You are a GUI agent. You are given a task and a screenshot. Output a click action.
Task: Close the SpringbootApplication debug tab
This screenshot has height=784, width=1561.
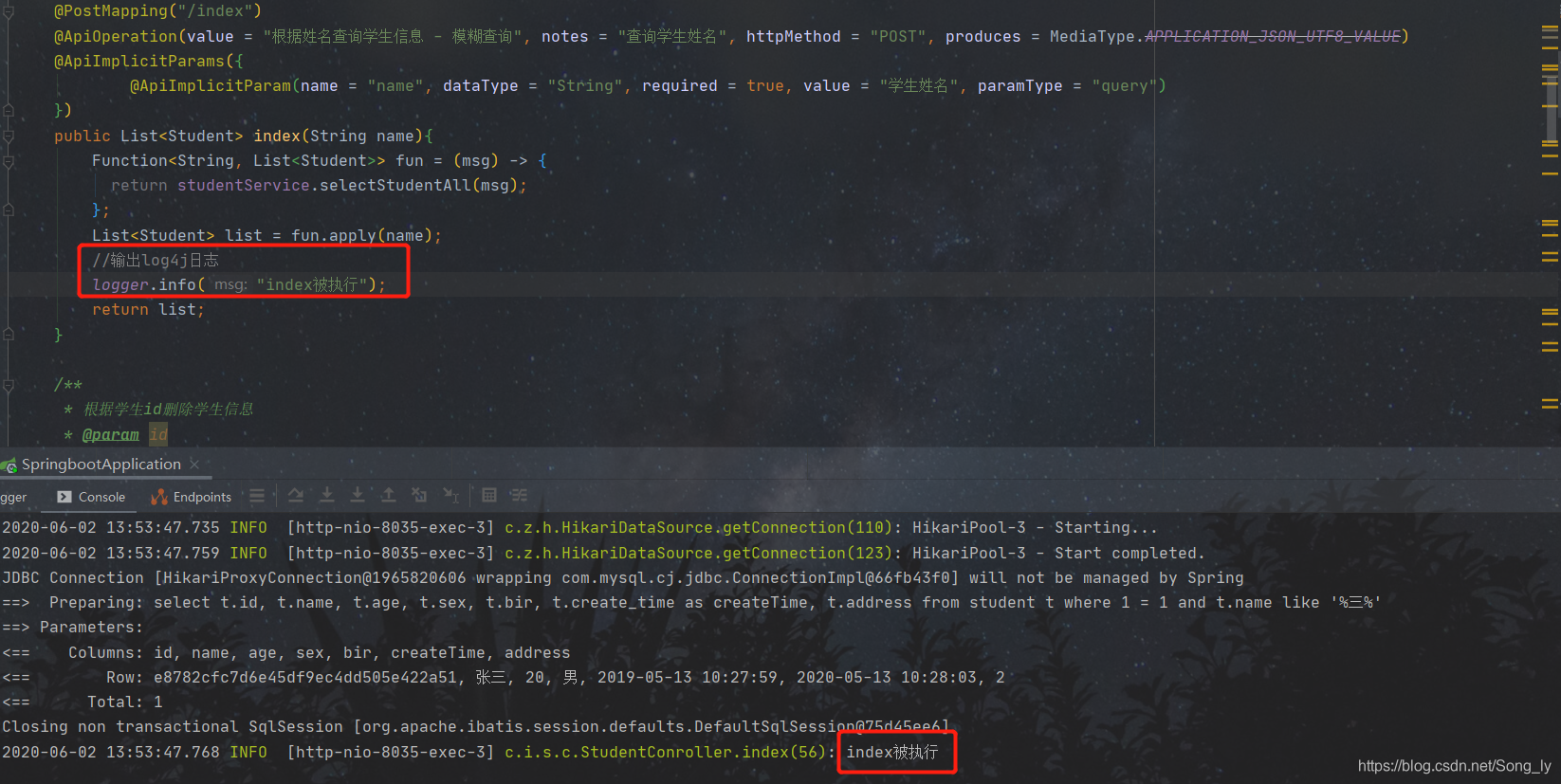click(194, 465)
